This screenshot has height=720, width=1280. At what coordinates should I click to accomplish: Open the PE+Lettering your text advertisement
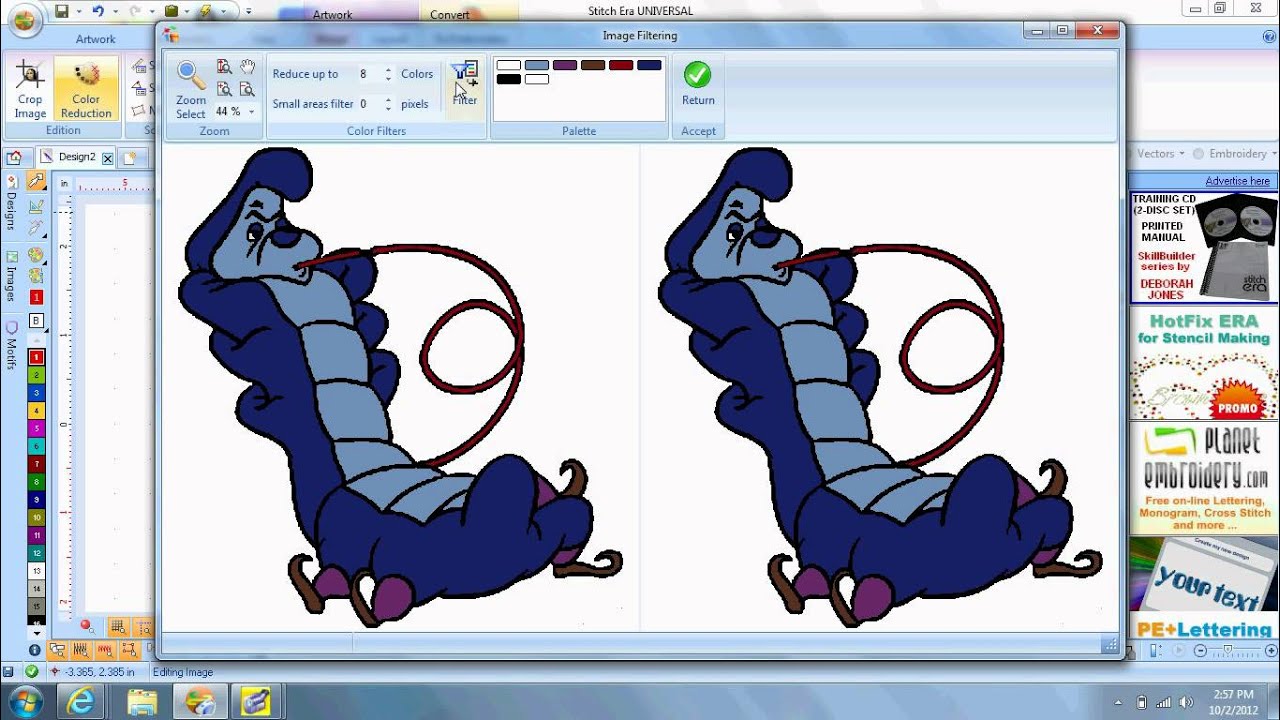[1204, 588]
